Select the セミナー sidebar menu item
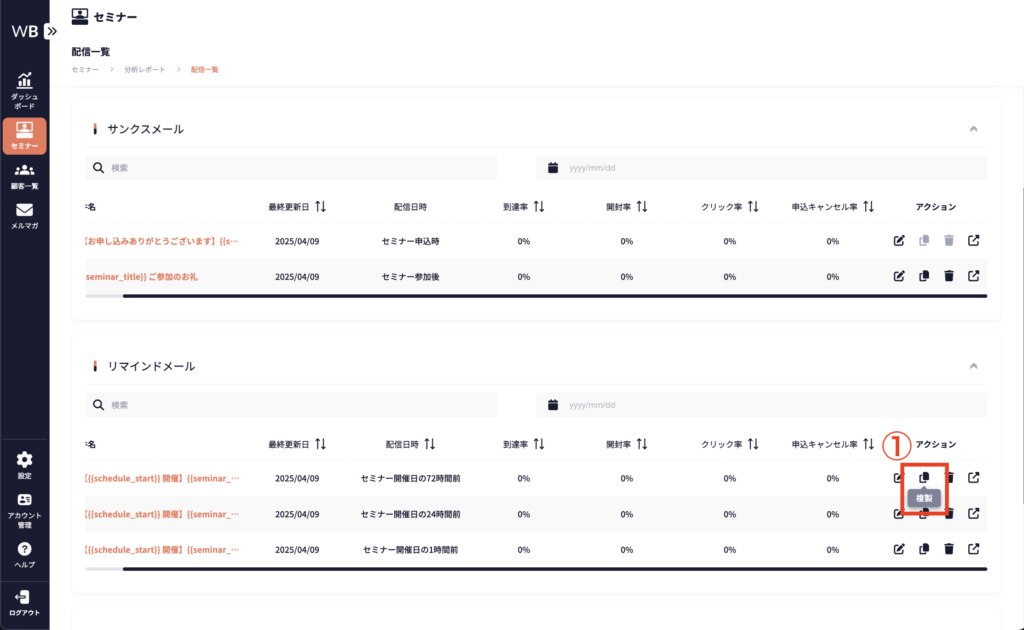 coord(24,135)
